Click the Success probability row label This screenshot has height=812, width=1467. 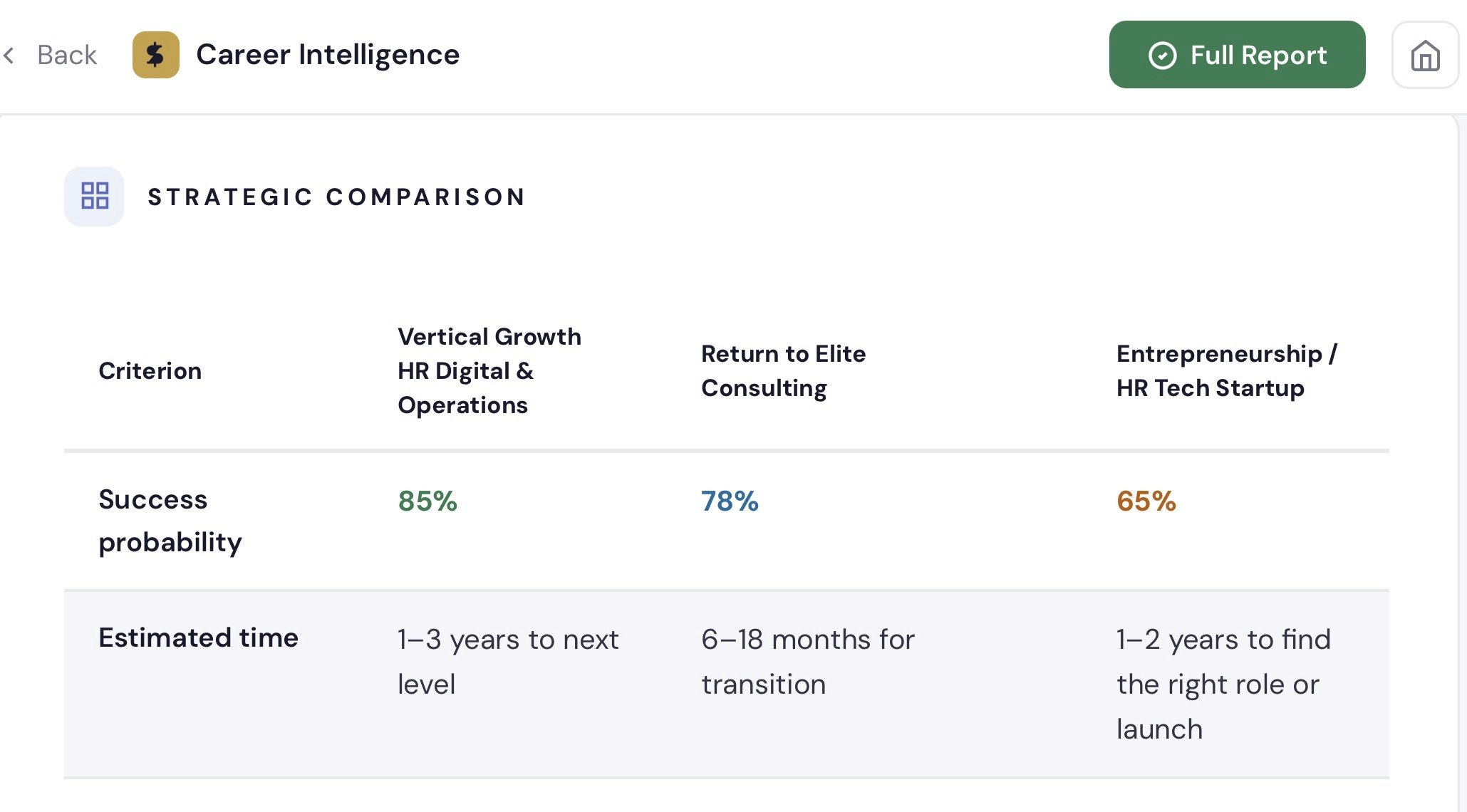170,521
